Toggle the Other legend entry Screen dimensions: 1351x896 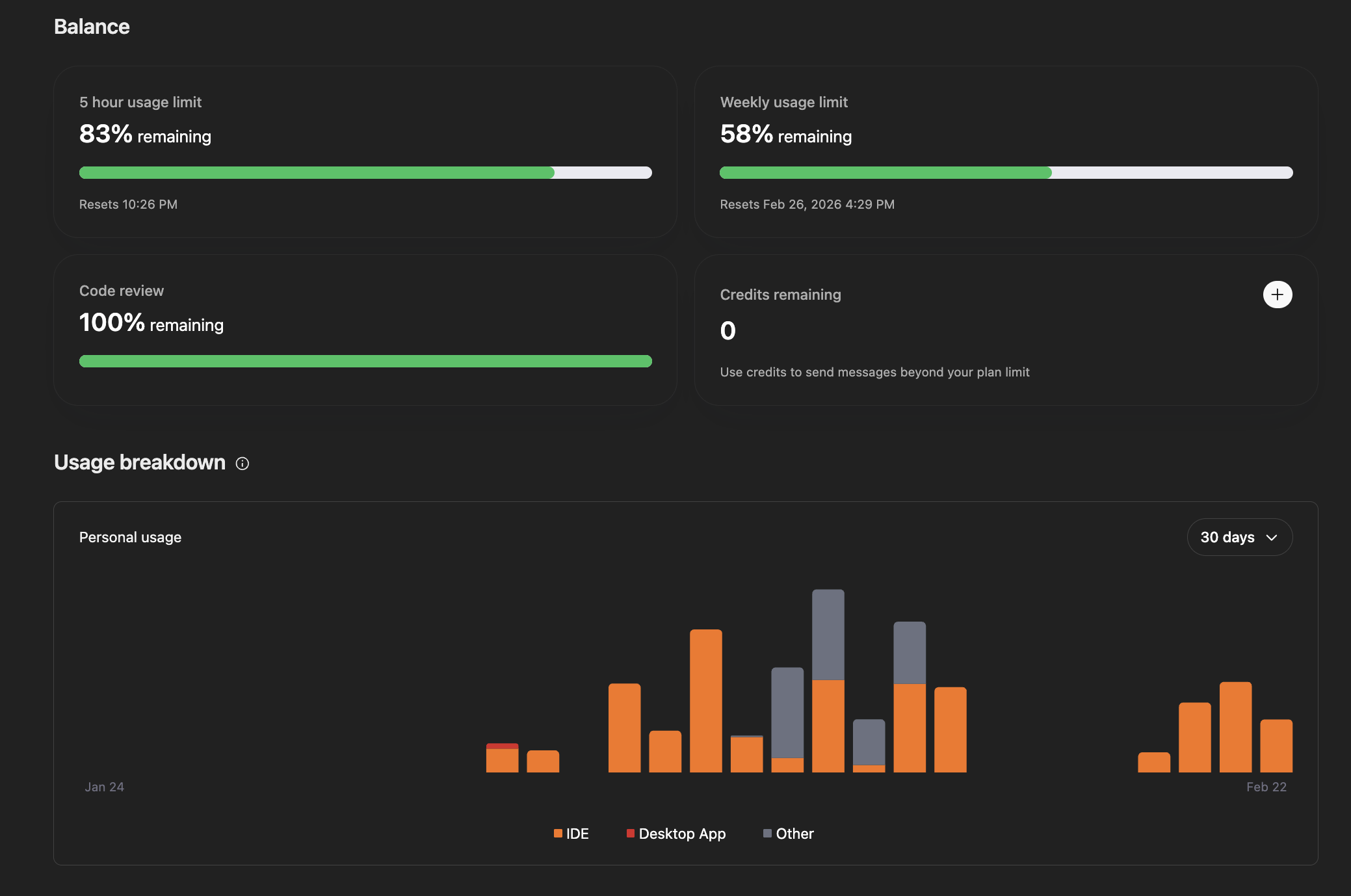pyautogui.click(x=794, y=834)
